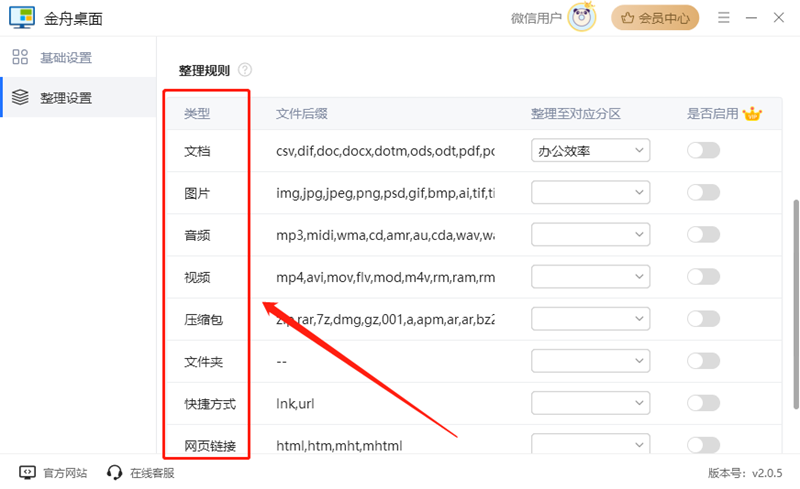
Task: Enable the 快捷方式 rule toggle
Action: 704,403
